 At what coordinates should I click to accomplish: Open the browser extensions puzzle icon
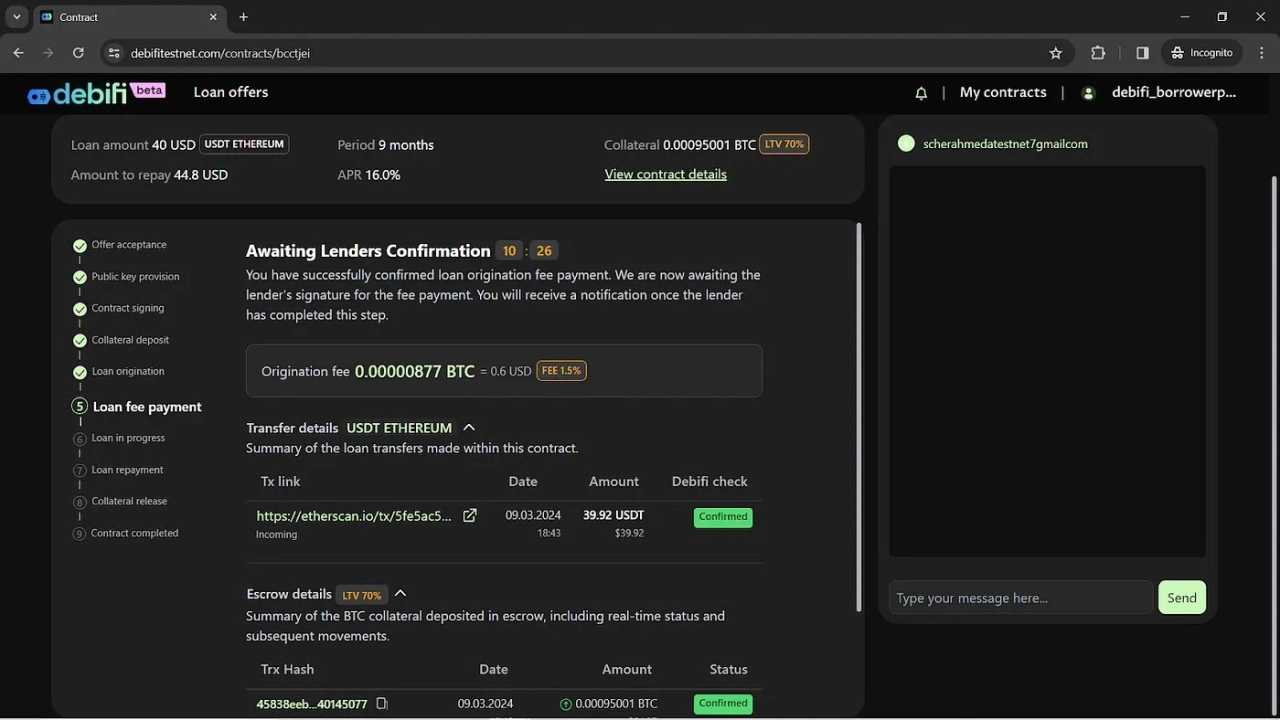(x=1098, y=53)
